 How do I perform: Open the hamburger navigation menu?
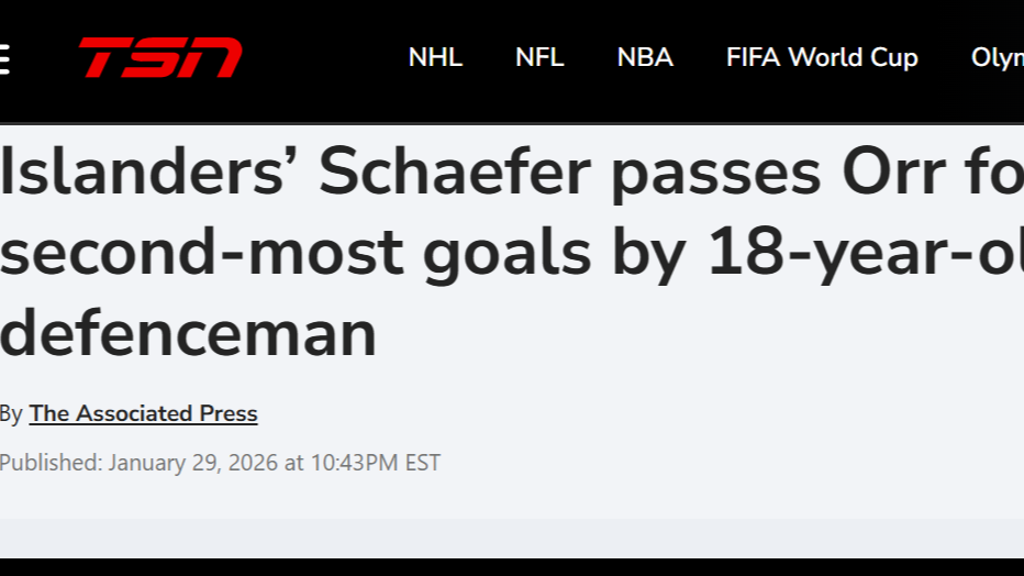pyautogui.click(x=4, y=58)
